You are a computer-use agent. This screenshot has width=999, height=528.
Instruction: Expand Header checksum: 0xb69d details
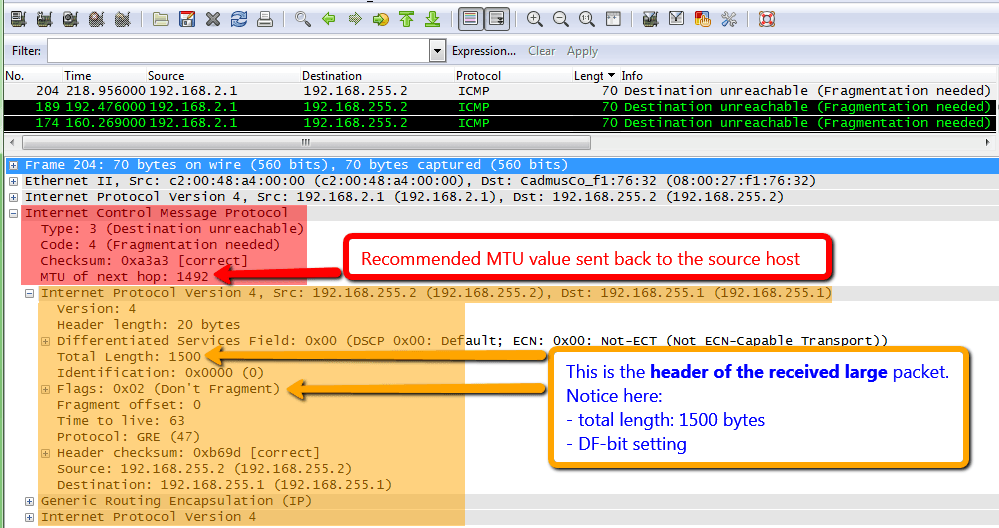45,453
